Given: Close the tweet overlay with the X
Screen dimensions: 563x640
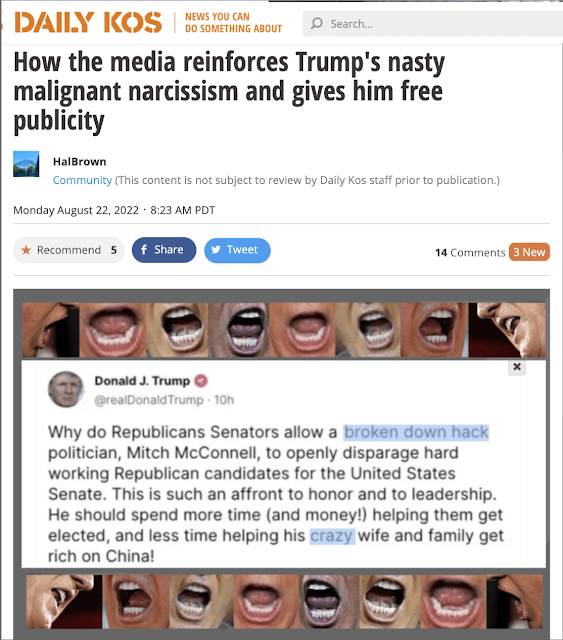Looking at the screenshot, I should point(517,367).
